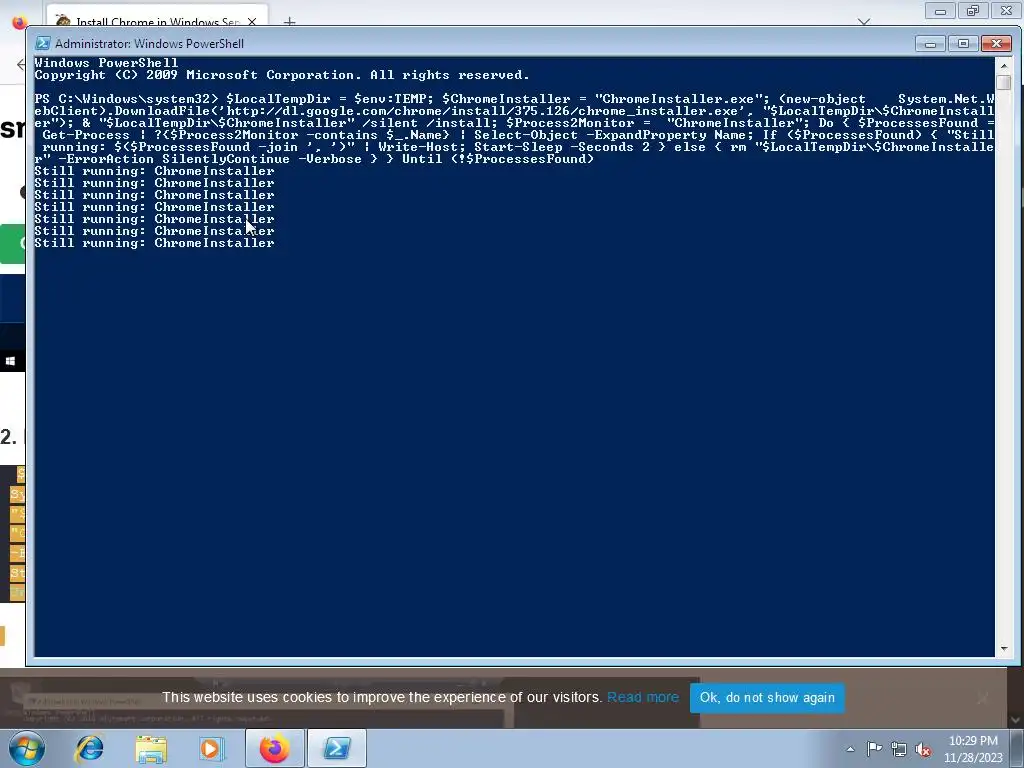The height and width of the screenshot is (768, 1024).
Task: Click the Windows logo on the webpage
Action: click(10, 361)
